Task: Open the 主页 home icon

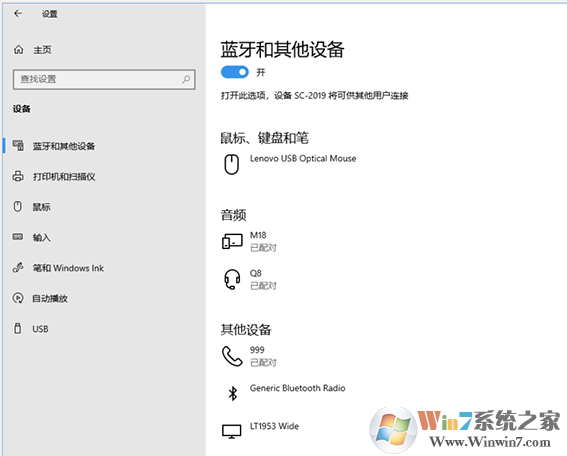Action: tap(18, 50)
